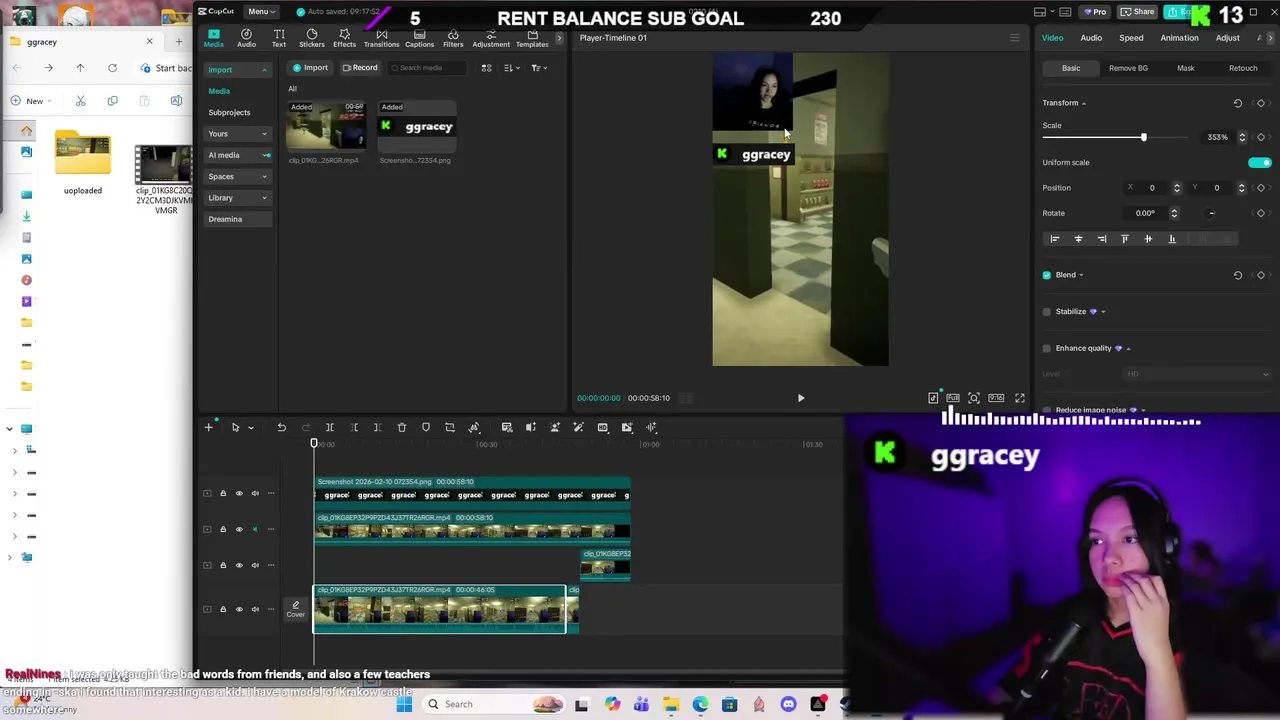
Task: Click the audio waveform icon in timeline toolbar
Action: tap(651, 428)
